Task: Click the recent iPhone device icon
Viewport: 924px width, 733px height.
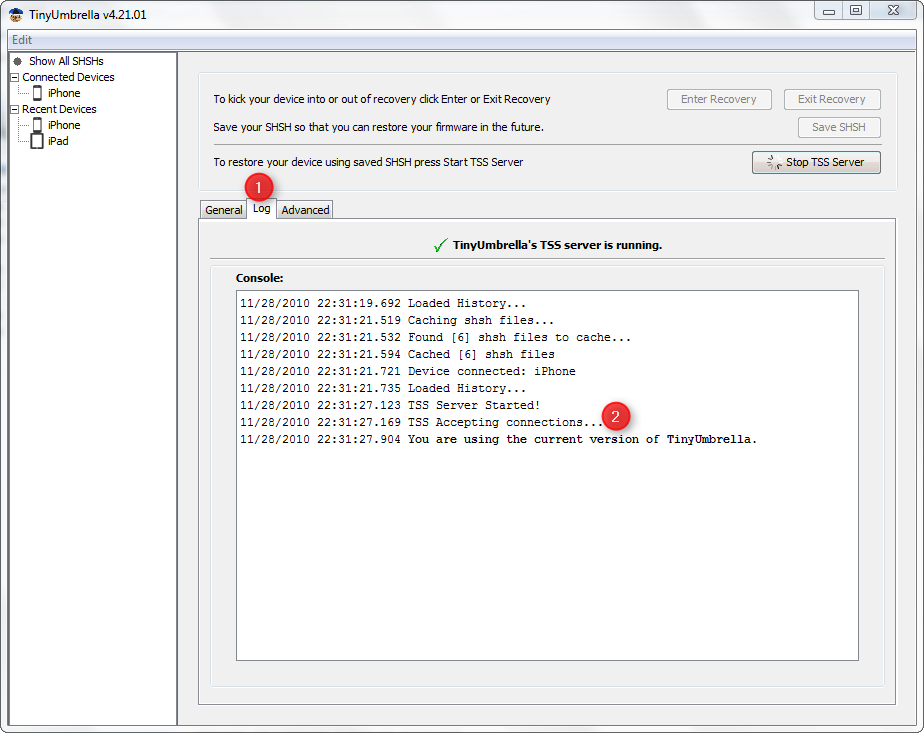Action: [37, 125]
